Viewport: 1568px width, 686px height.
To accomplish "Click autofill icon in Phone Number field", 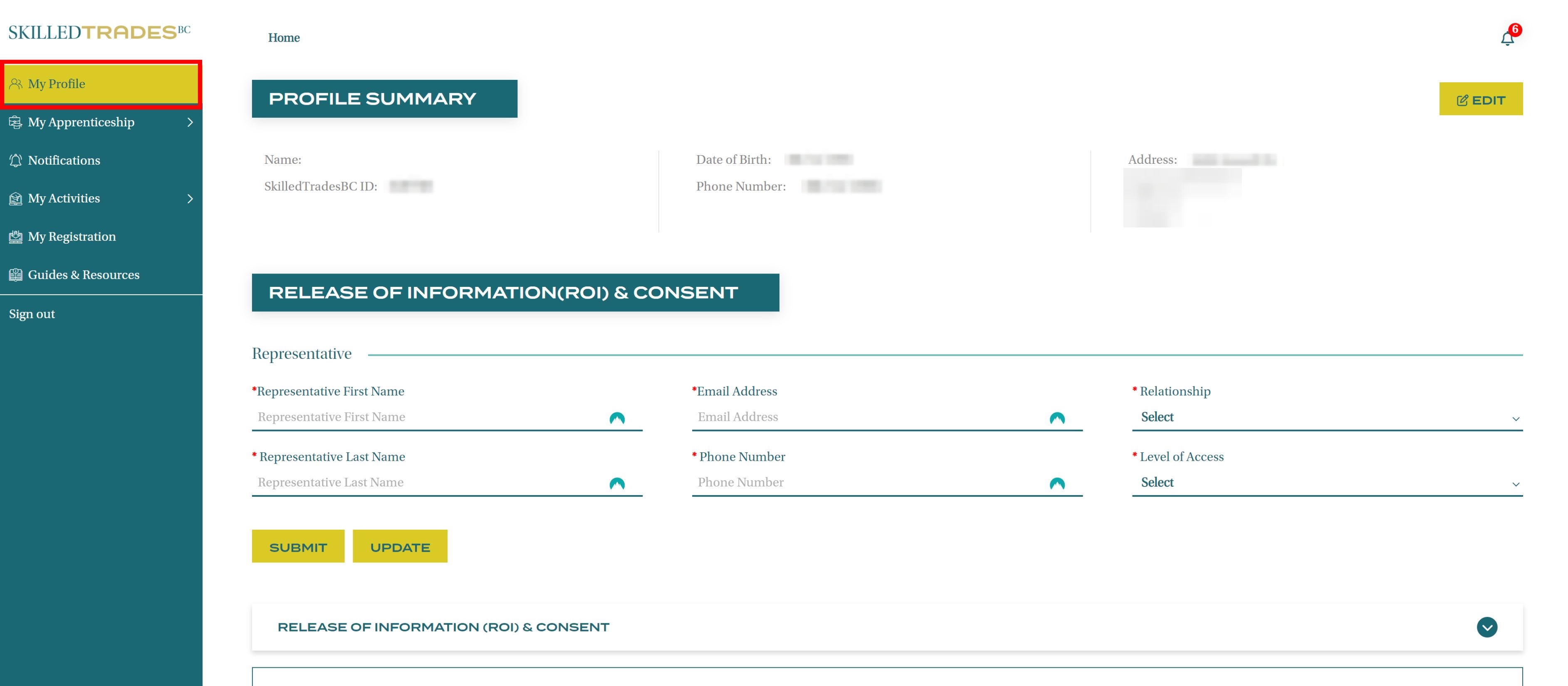I will (1057, 483).
